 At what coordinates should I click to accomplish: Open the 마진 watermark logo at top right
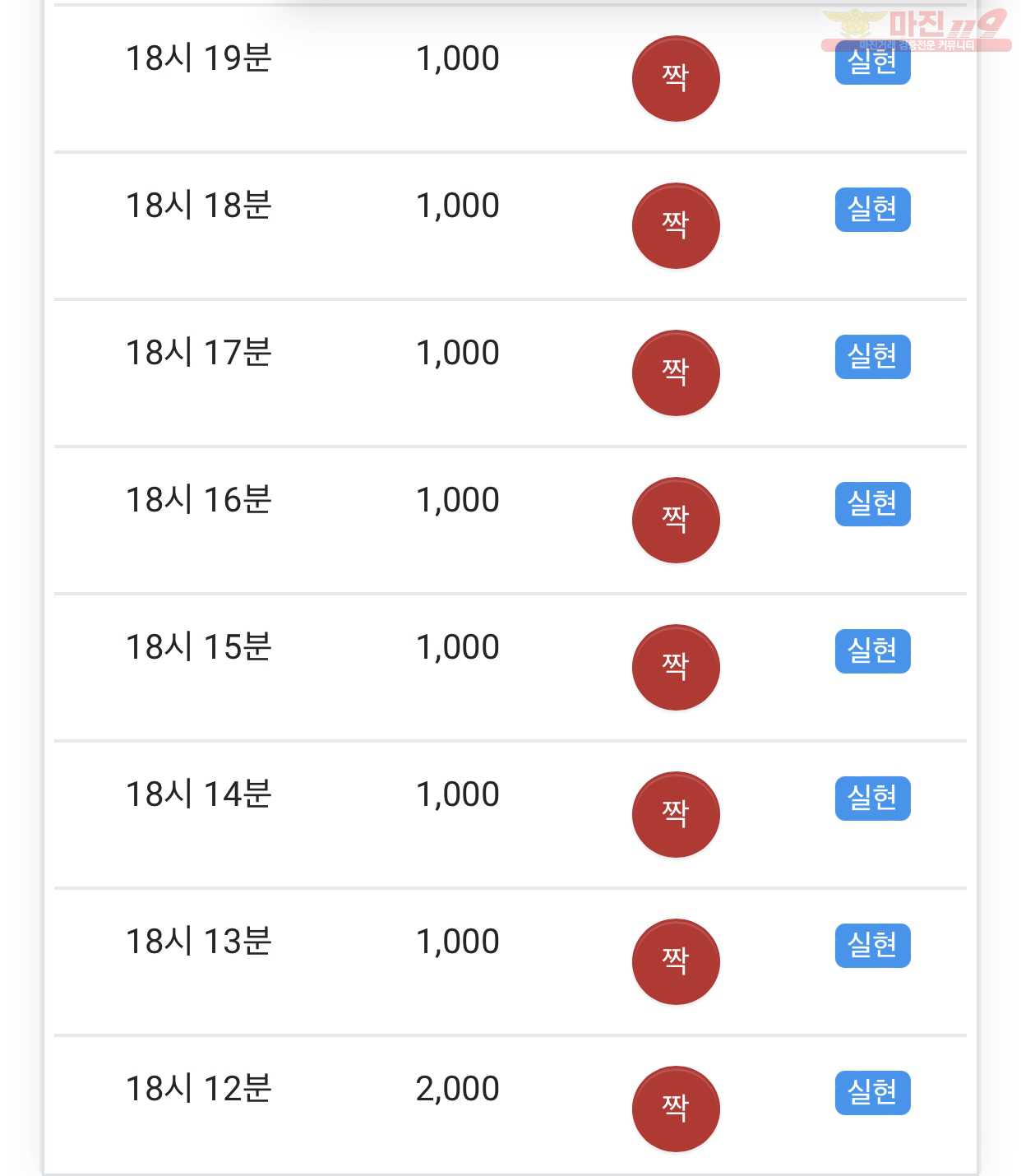[916, 30]
